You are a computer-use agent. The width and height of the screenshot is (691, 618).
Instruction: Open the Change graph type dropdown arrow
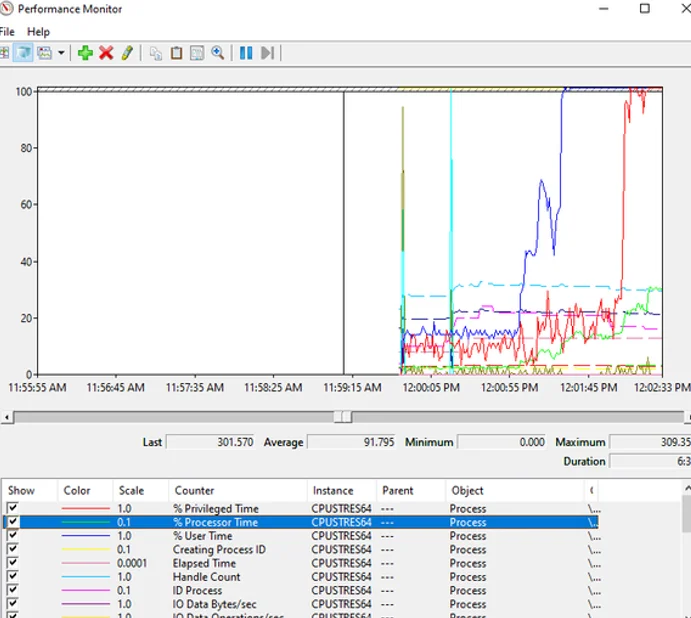click(62, 53)
